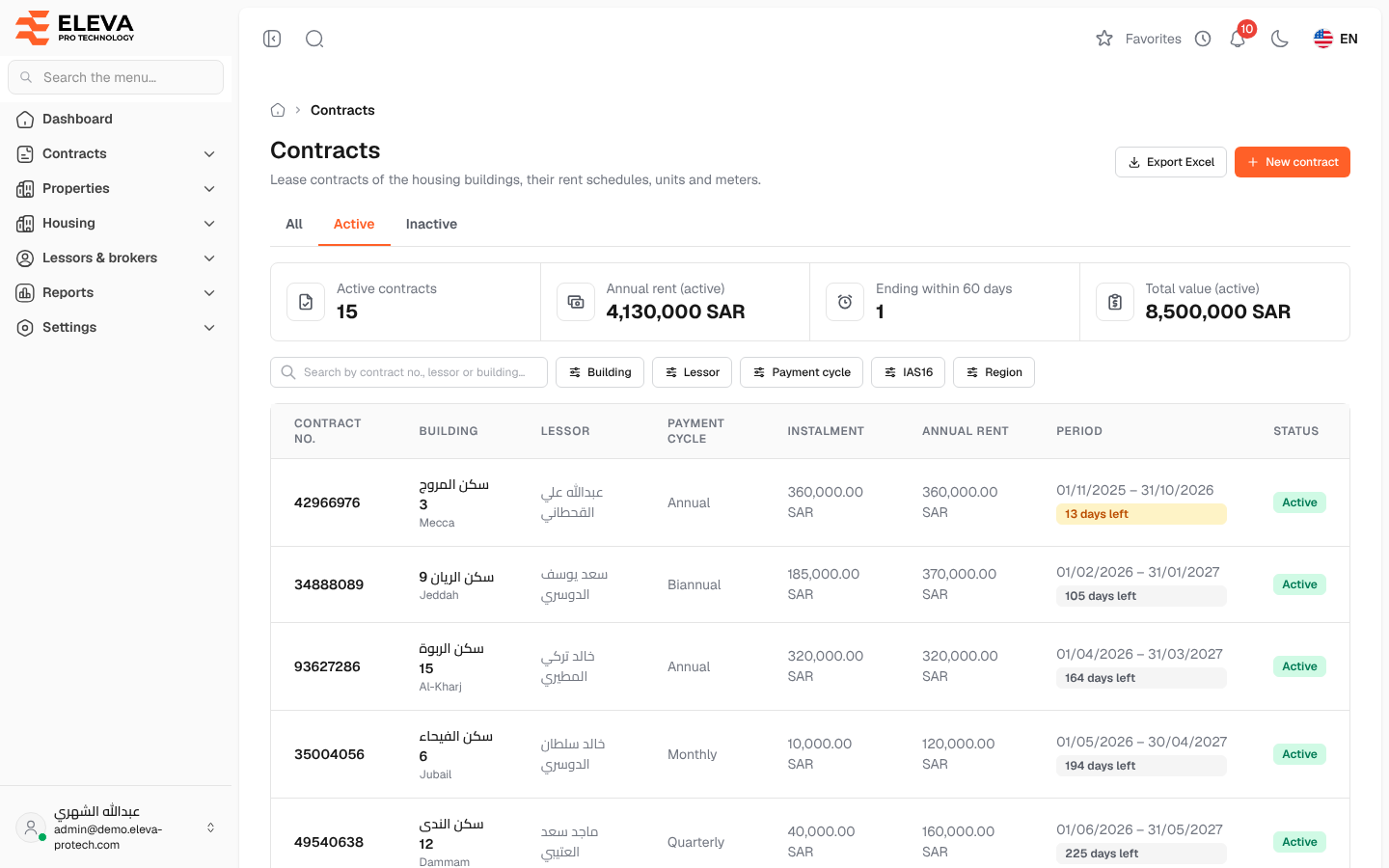Click Properties building icon in sidebar
The height and width of the screenshot is (868, 1389).
tap(25, 189)
